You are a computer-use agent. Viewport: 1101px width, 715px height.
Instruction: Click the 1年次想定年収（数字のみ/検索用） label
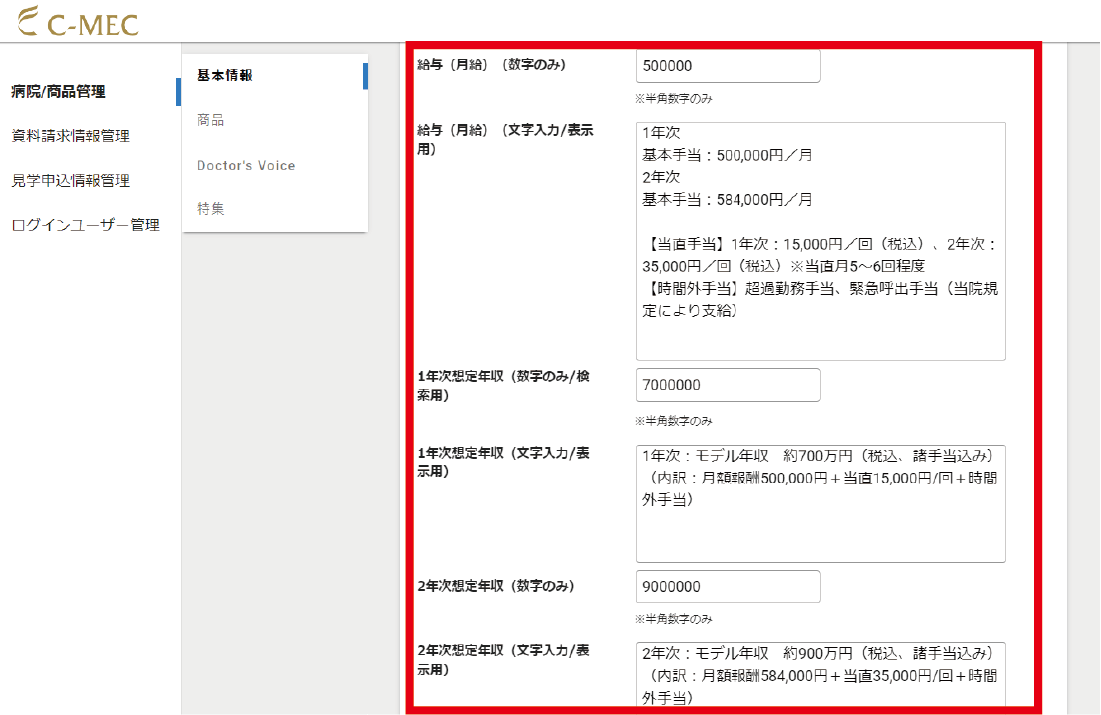click(503, 386)
